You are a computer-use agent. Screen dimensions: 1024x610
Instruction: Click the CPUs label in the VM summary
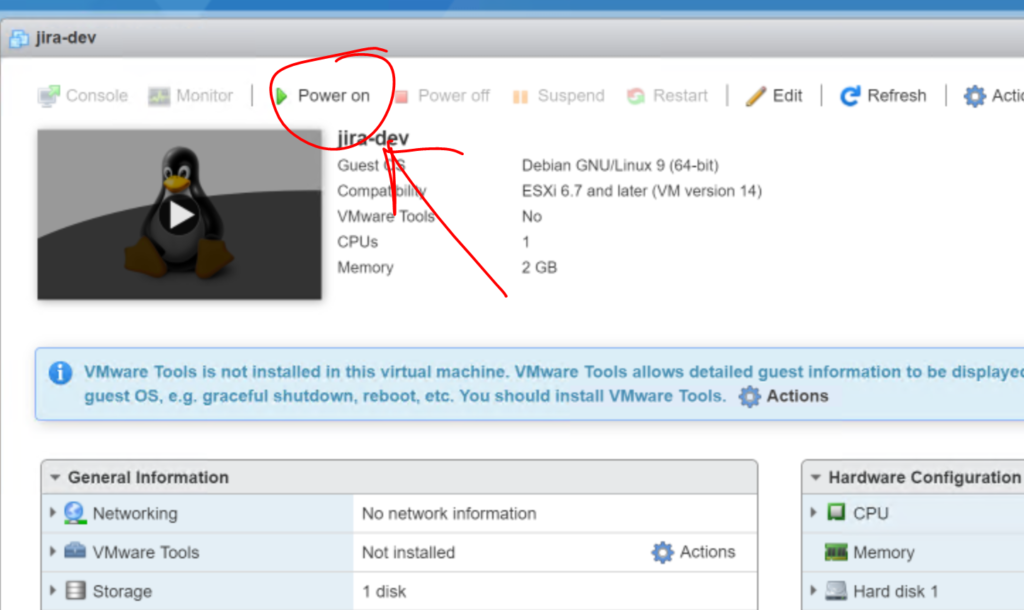pos(357,242)
